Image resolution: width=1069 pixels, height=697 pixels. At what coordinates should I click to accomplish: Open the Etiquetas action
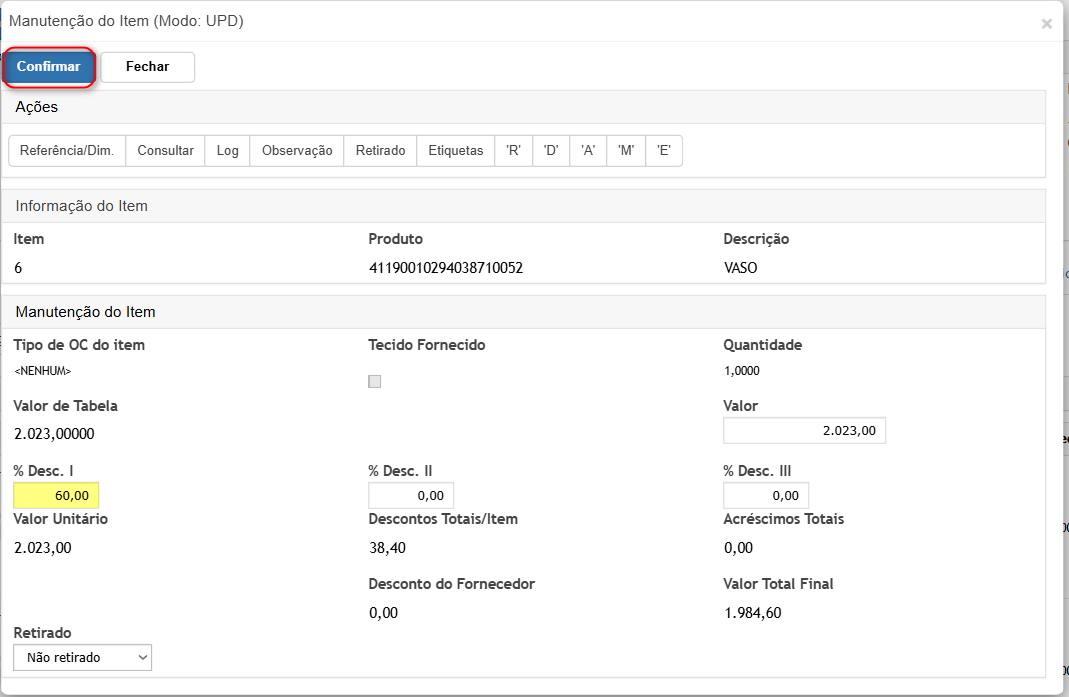(x=455, y=151)
